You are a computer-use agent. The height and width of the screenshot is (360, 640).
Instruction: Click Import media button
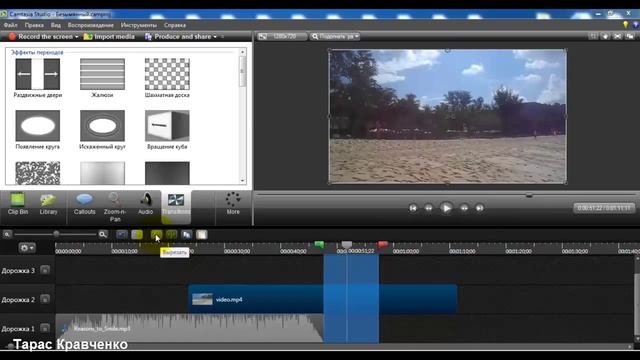point(109,37)
